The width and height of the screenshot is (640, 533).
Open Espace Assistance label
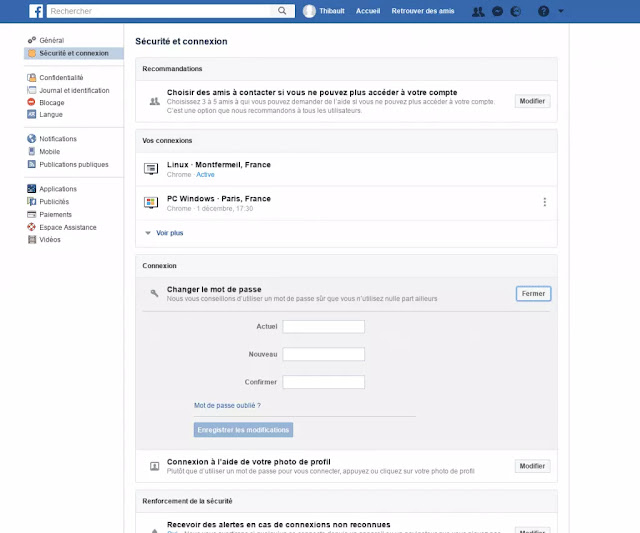click(68, 227)
